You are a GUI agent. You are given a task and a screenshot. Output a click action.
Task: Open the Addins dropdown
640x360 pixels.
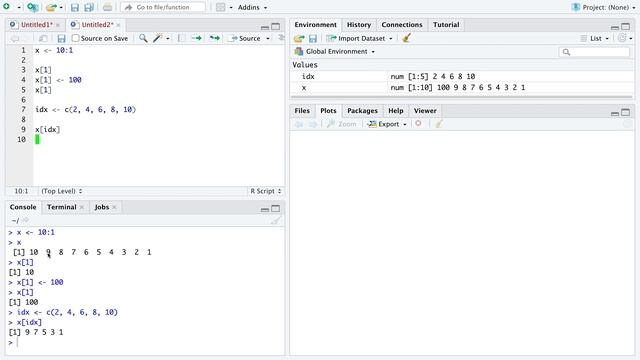[x=252, y=7]
